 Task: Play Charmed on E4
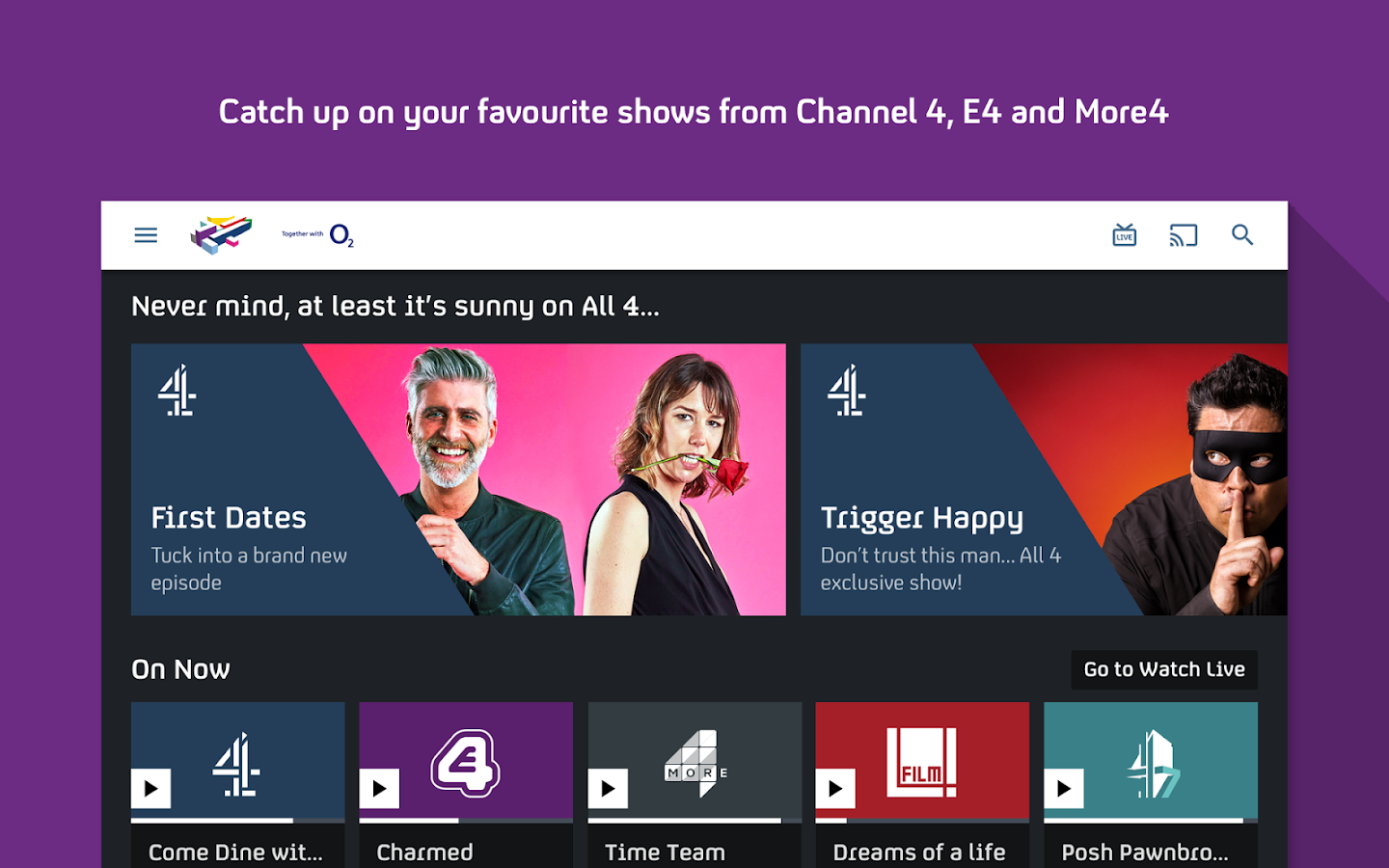379,789
